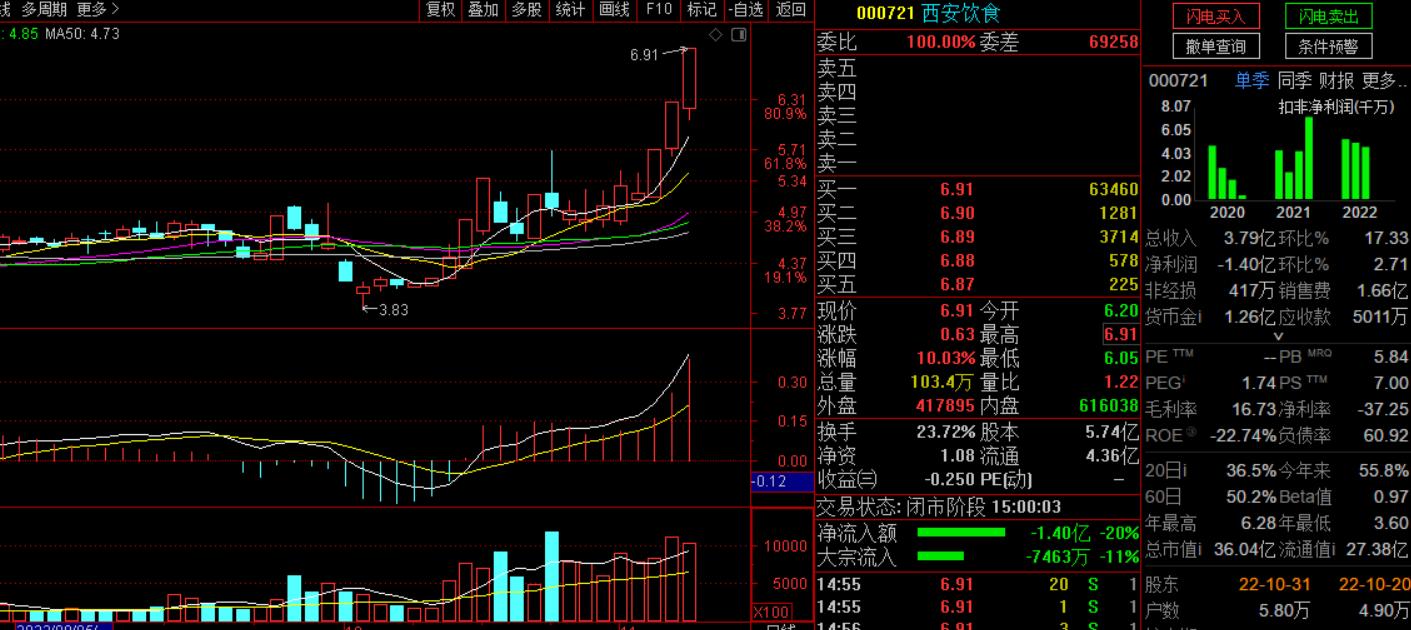Image resolution: width=1411 pixels, height=630 pixels.
Task: Click the stock code 000721 in header
Action: (x=886, y=13)
